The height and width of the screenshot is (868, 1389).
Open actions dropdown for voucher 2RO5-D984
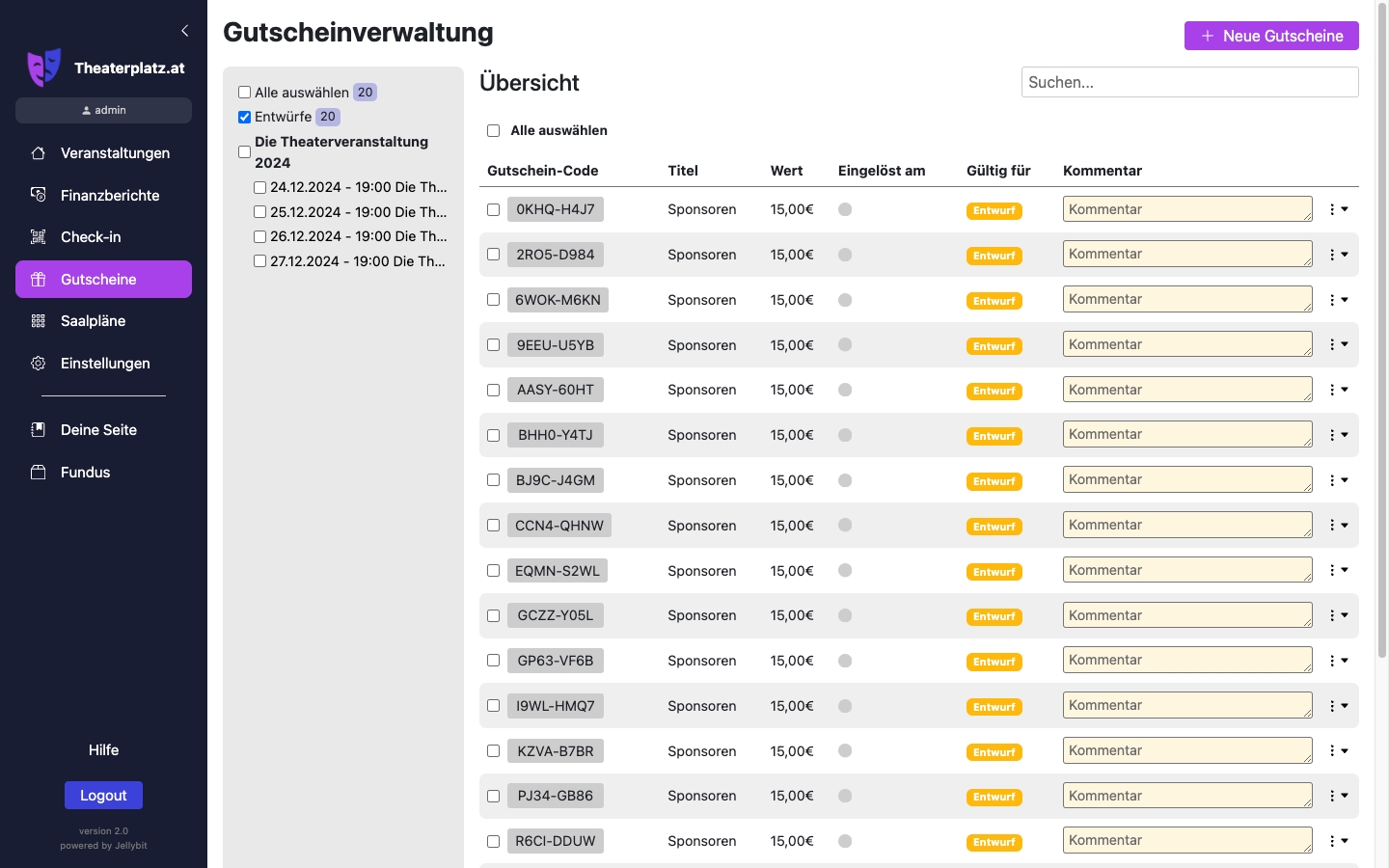pyautogui.click(x=1337, y=255)
